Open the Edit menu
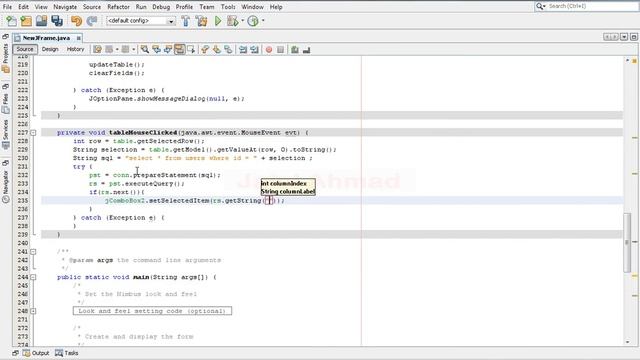640x360 pixels. click(x=24, y=7)
